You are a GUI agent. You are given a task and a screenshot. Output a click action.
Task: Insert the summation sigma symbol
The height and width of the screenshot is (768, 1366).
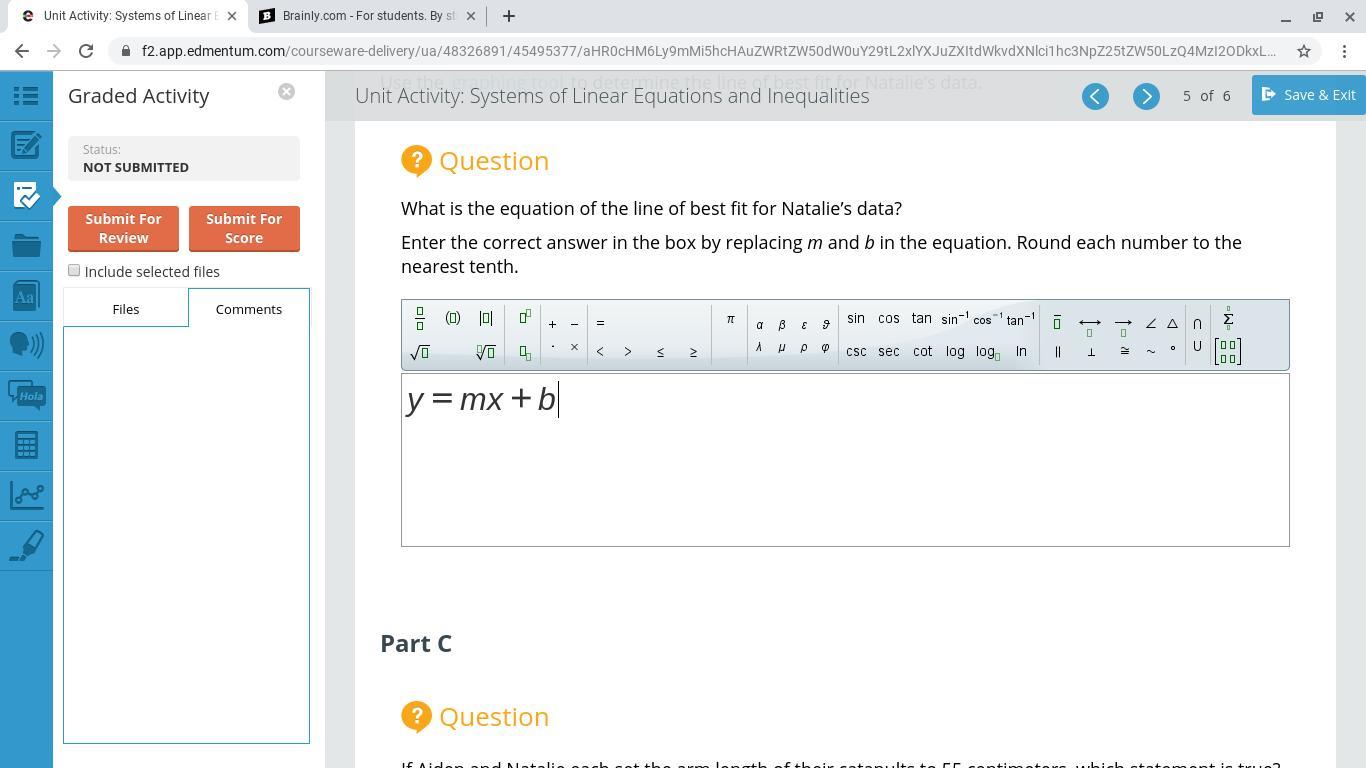[1228, 319]
